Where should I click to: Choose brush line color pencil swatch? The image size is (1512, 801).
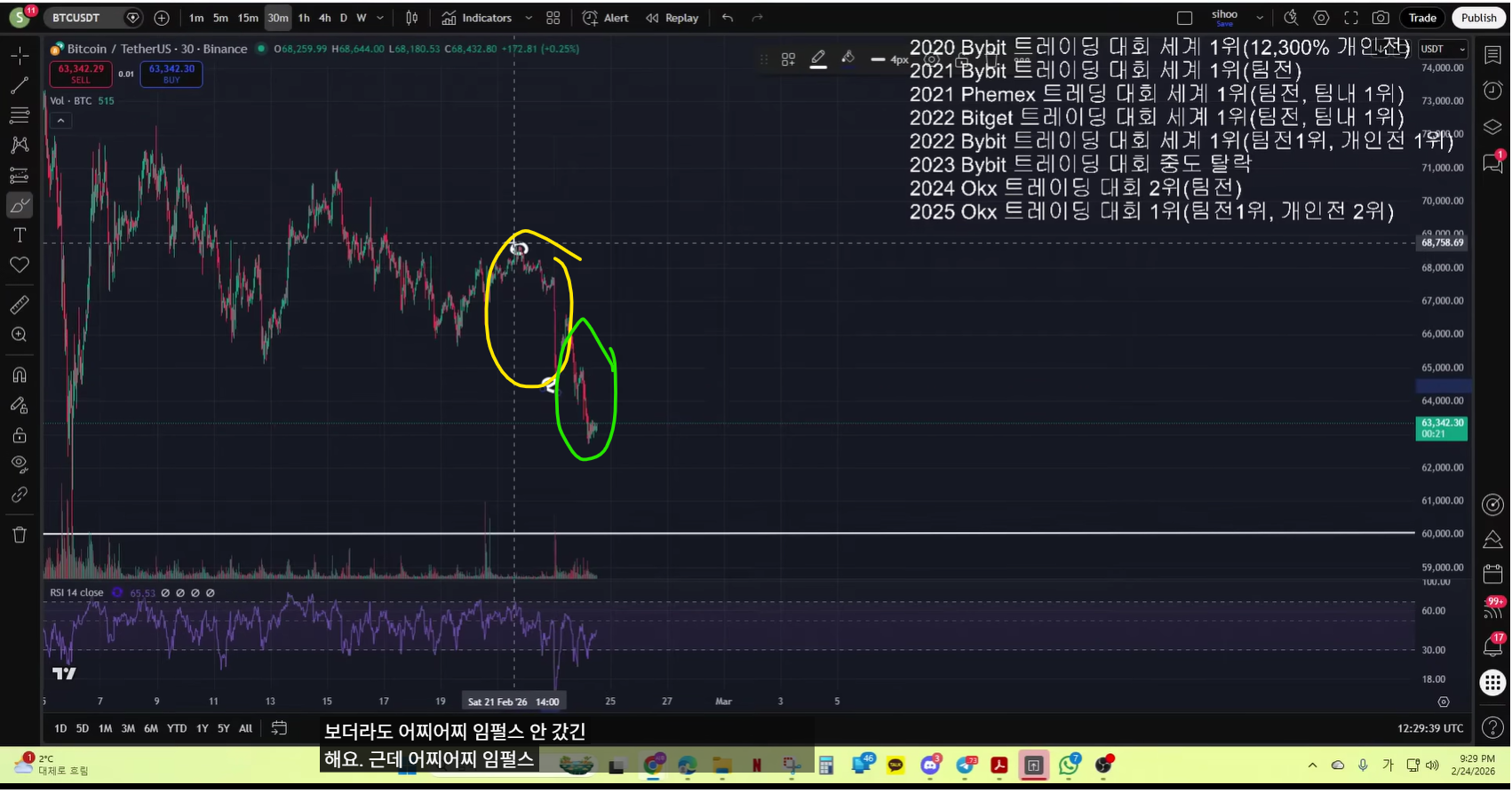click(x=818, y=59)
